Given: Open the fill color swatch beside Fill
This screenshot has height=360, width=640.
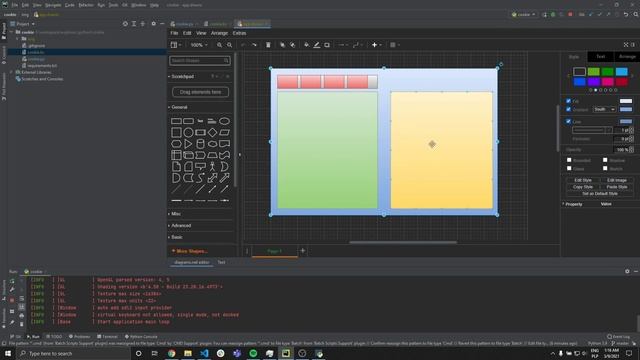Looking at the screenshot, I should click(x=626, y=101).
